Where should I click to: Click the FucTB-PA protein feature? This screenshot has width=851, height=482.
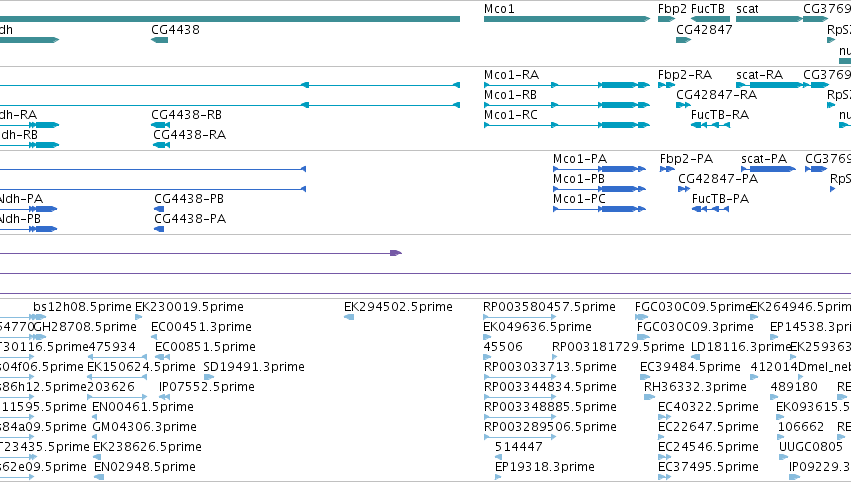(710, 209)
